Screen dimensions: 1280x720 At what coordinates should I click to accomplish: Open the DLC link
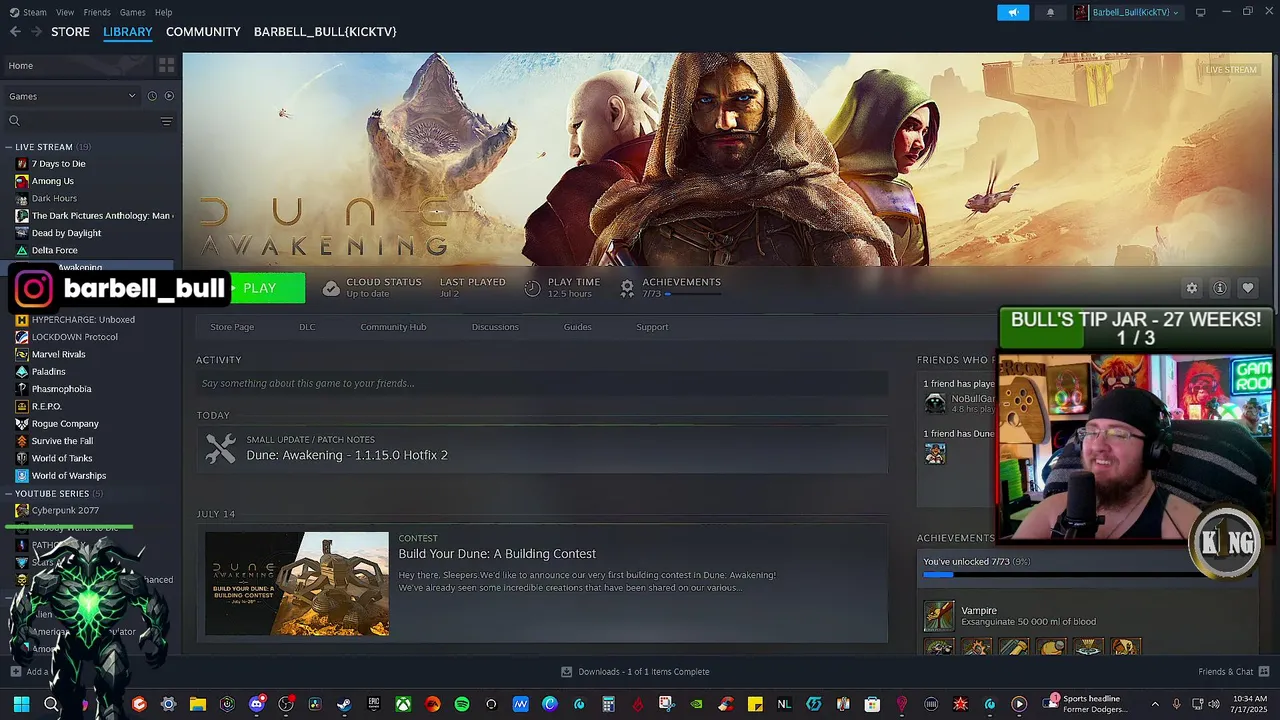point(307,327)
